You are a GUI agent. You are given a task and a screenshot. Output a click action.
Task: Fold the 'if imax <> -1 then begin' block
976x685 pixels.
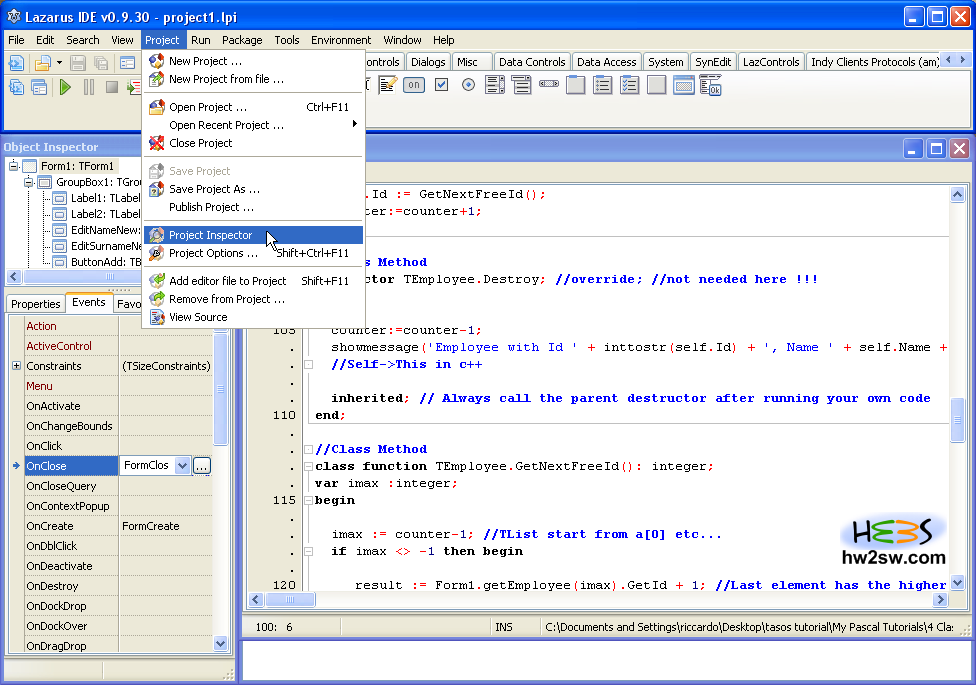(x=308, y=551)
